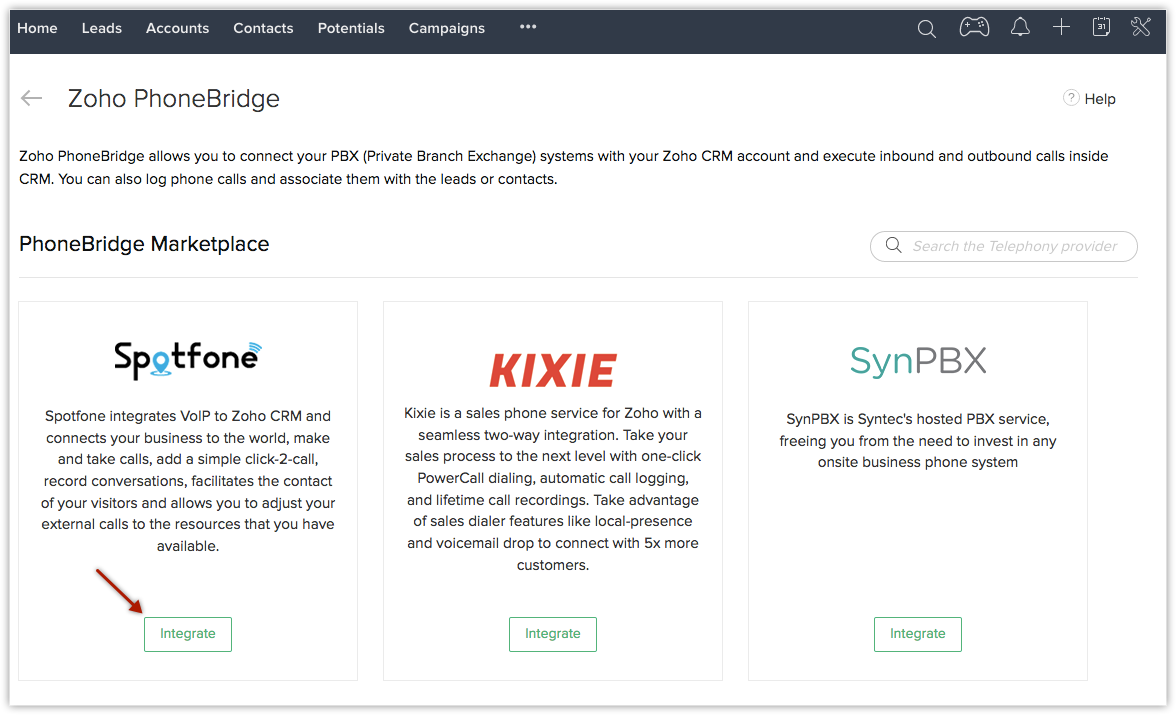Click the plus create-new icon
The image size is (1176, 715).
[x=1060, y=28]
